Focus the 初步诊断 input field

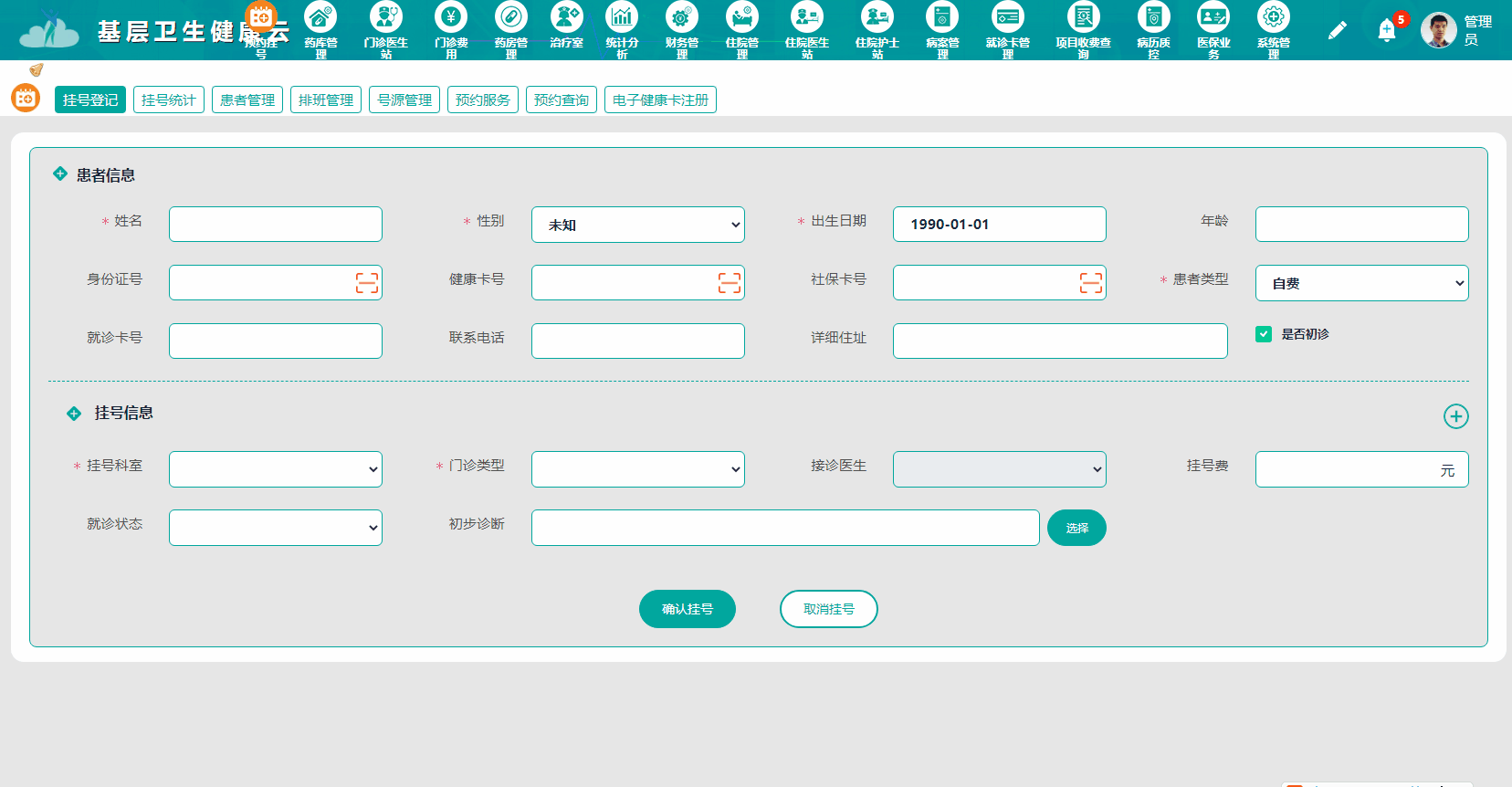pyautogui.click(x=785, y=528)
